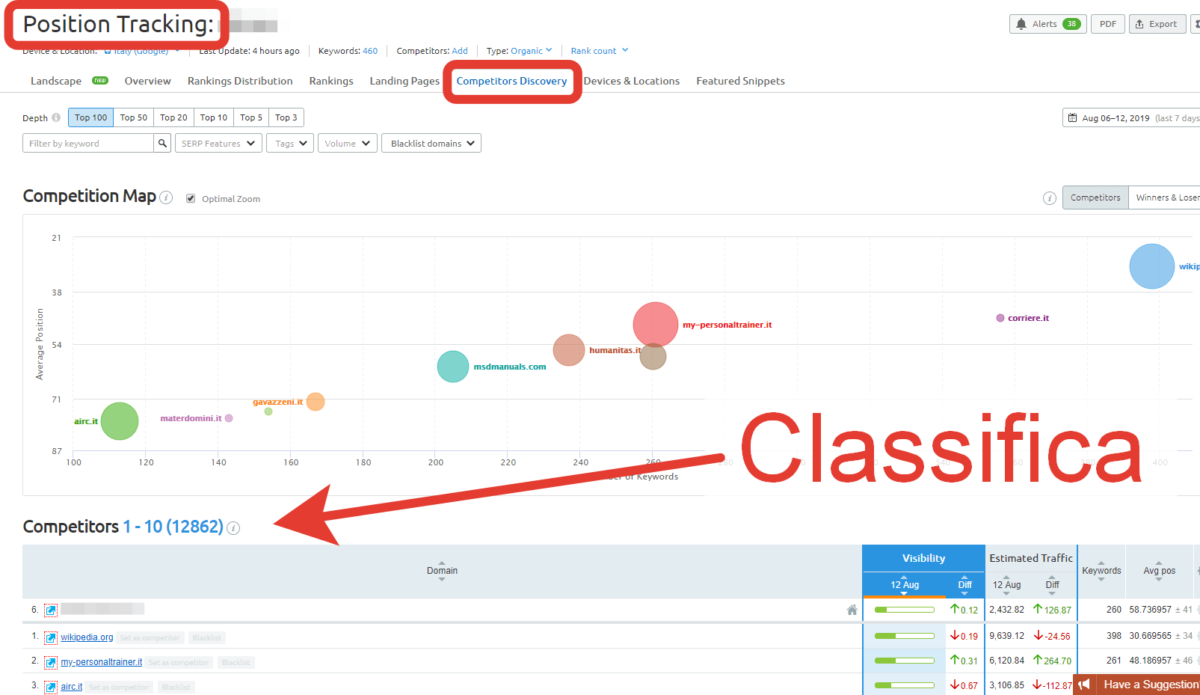Open external link icon for wikipedia.org row
Viewport: 1200px width, 695px height.
51,637
